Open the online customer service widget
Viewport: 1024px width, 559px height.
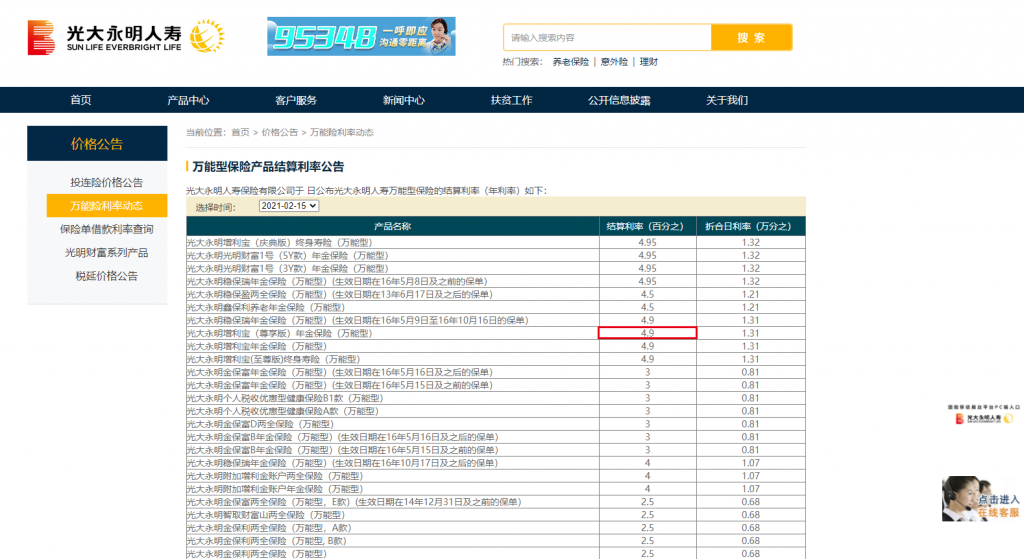tap(981, 499)
